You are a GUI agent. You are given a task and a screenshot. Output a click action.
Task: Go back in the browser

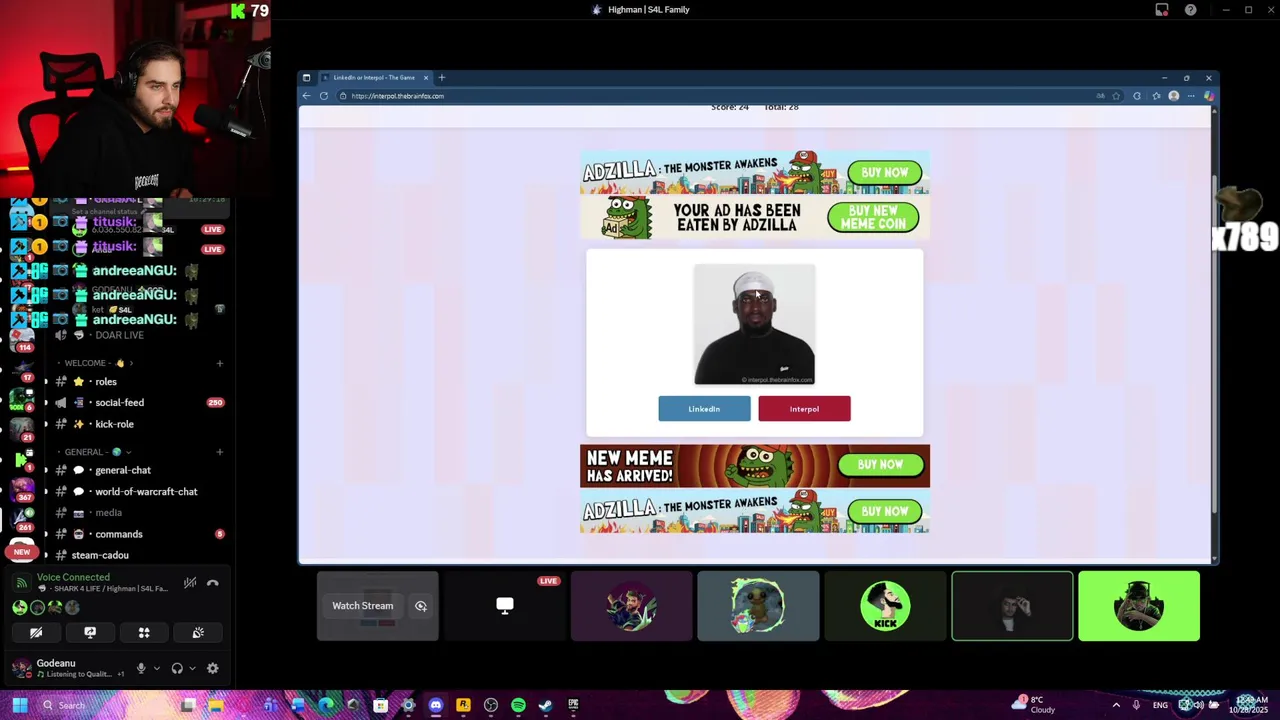[307, 96]
